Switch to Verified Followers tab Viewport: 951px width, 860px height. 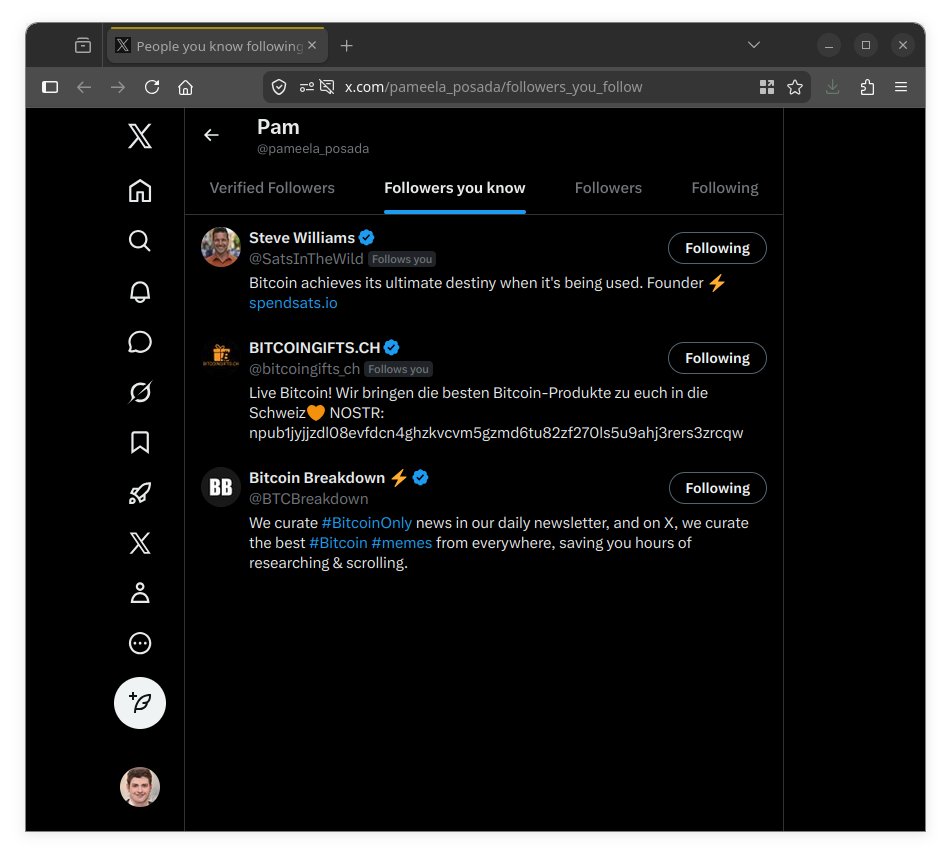272,188
